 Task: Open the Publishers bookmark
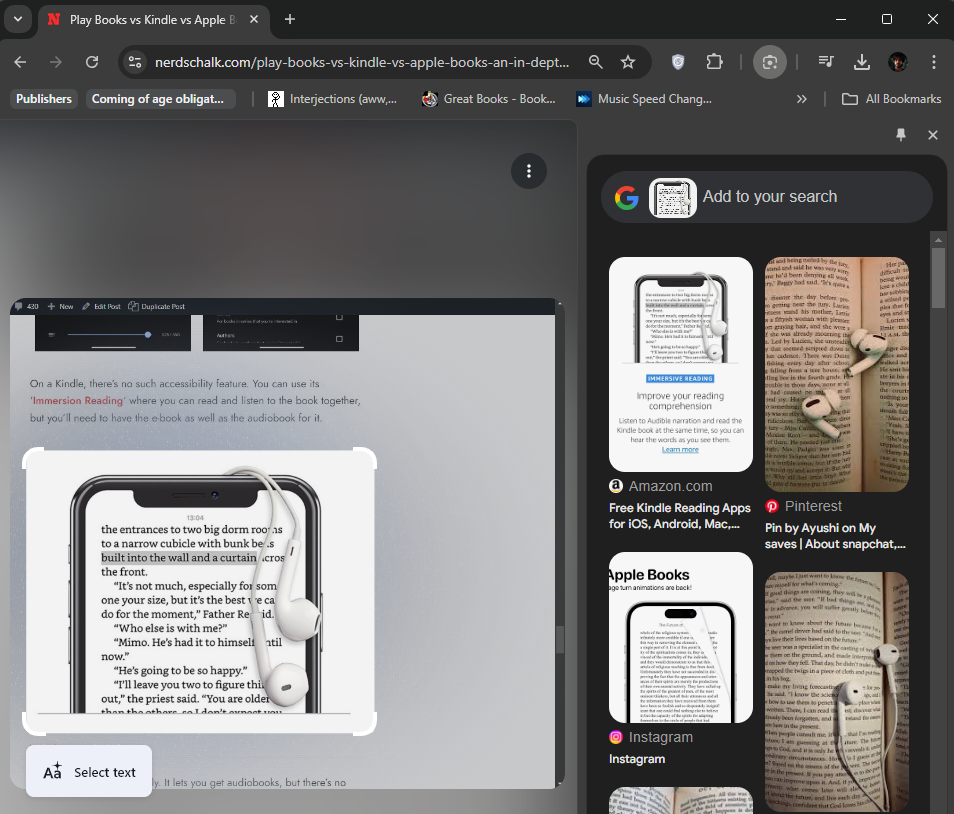tap(44, 99)
